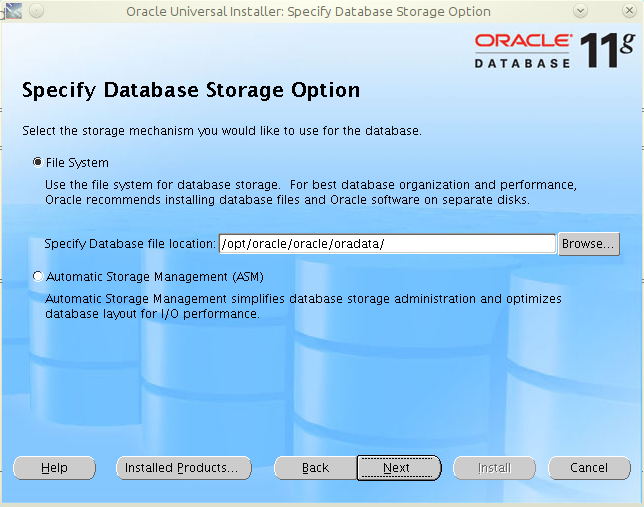
Task: Cancel the Oracle installation
Action: [589, 468]
